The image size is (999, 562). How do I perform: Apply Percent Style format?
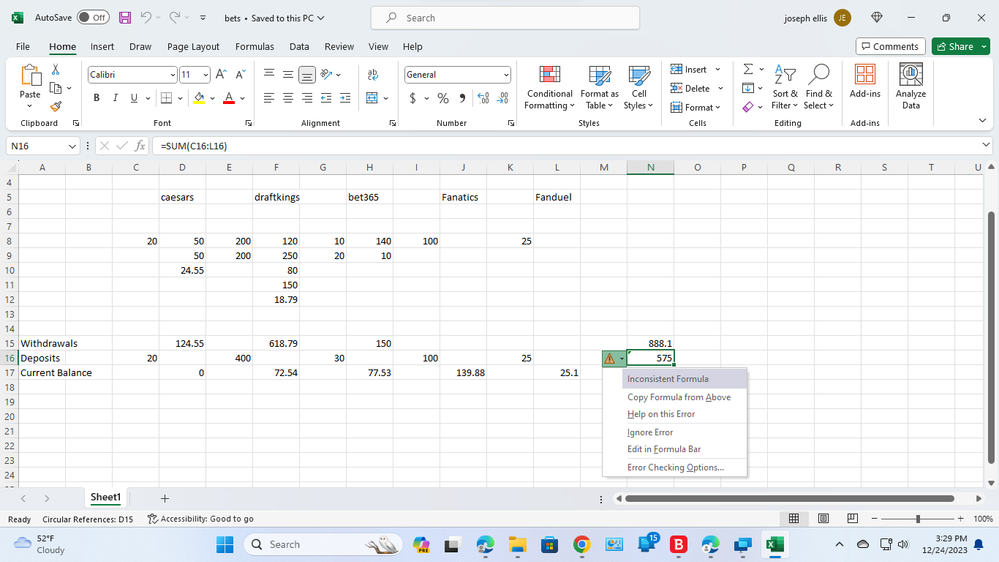(x=443, y=98)
